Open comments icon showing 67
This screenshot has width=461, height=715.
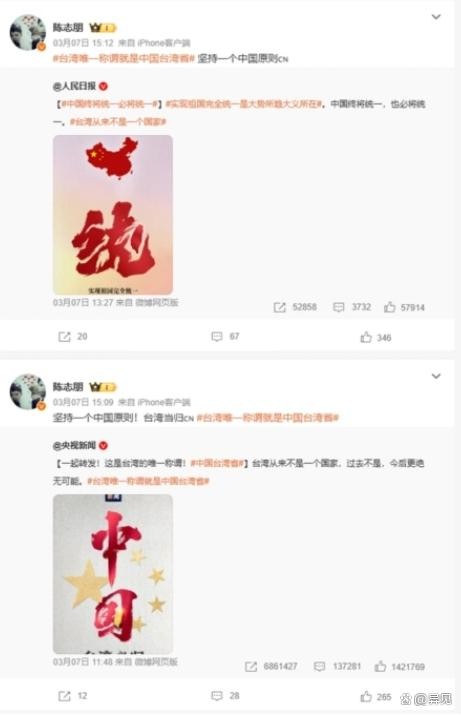click(217, 337)
